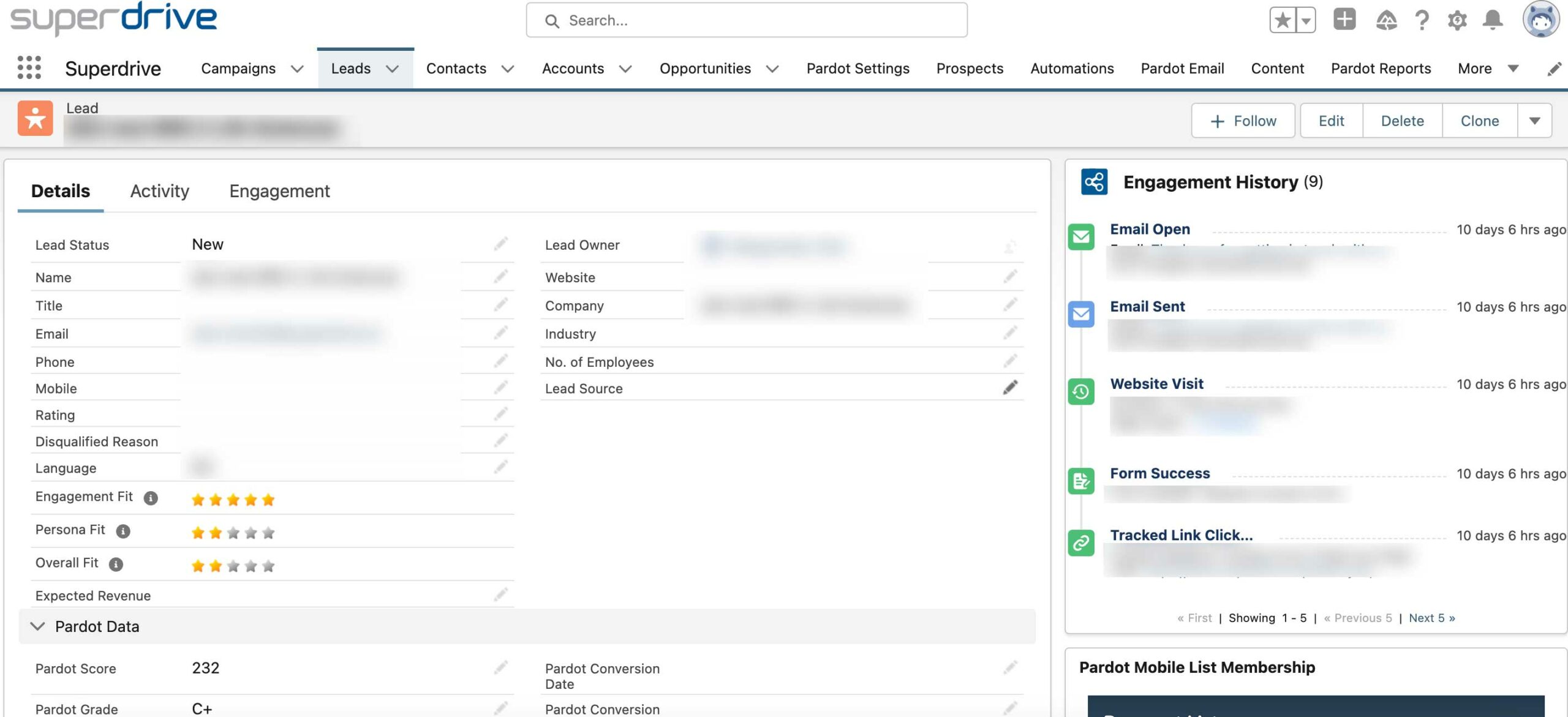Click the Clone button

[1479, 121]
